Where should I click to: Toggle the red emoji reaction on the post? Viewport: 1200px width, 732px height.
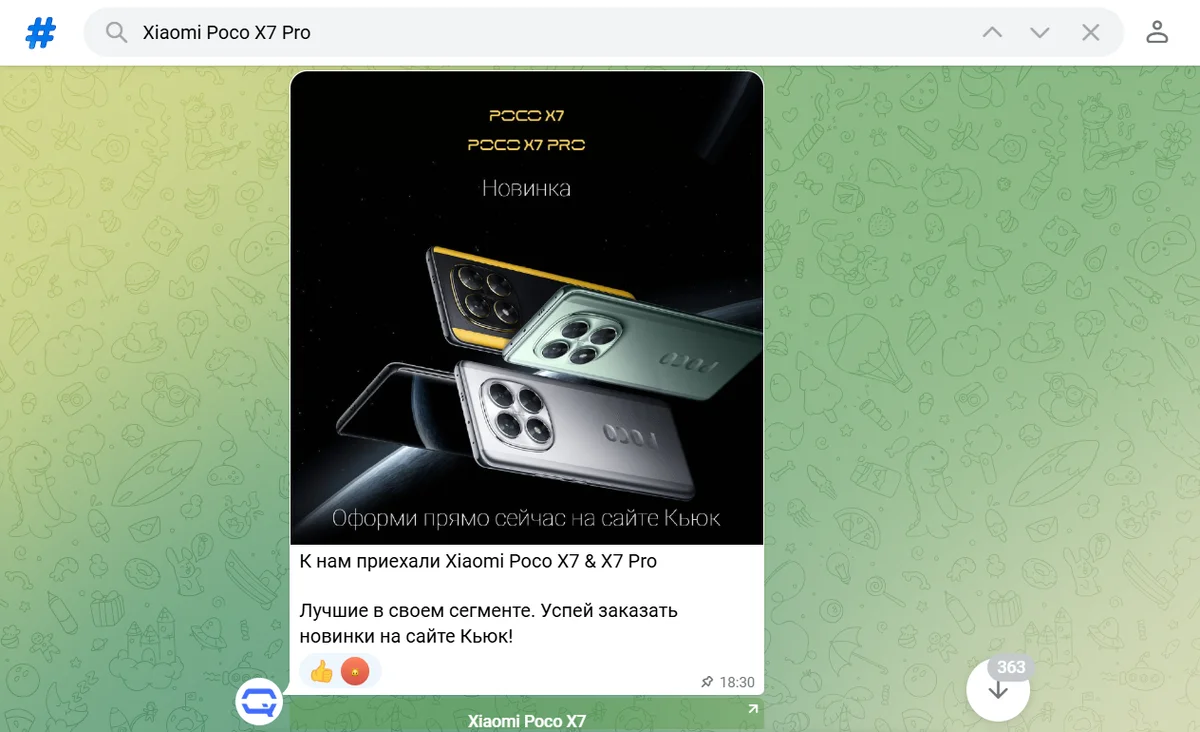click(x=355, y=671)
